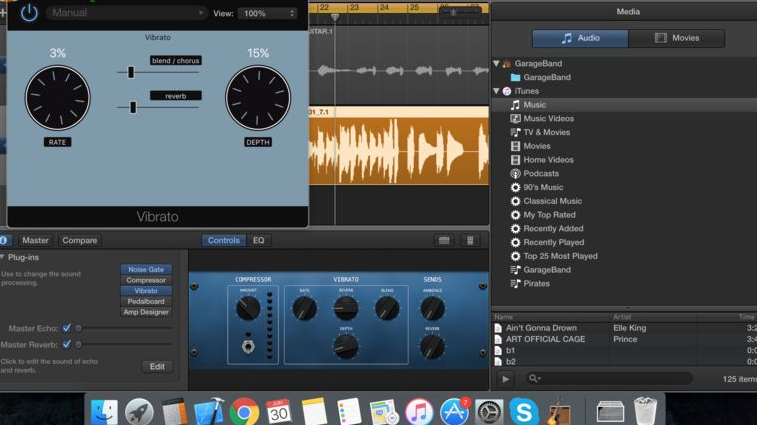Select Classical Music smart playlist
This screenshot has width=757, height=425.
pos(546,201)
